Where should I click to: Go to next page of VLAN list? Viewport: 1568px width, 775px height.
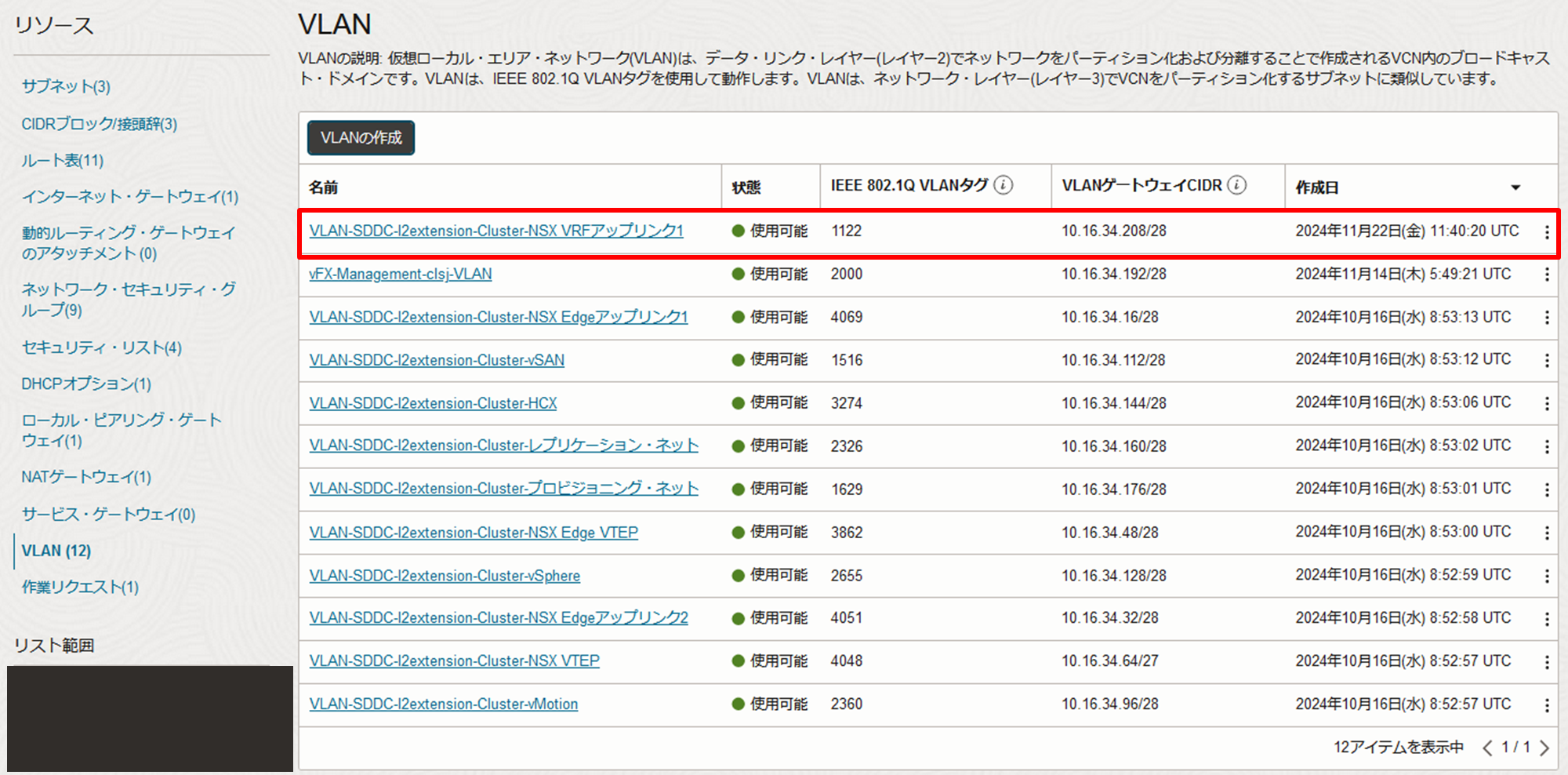click(x=1544, y=748)
